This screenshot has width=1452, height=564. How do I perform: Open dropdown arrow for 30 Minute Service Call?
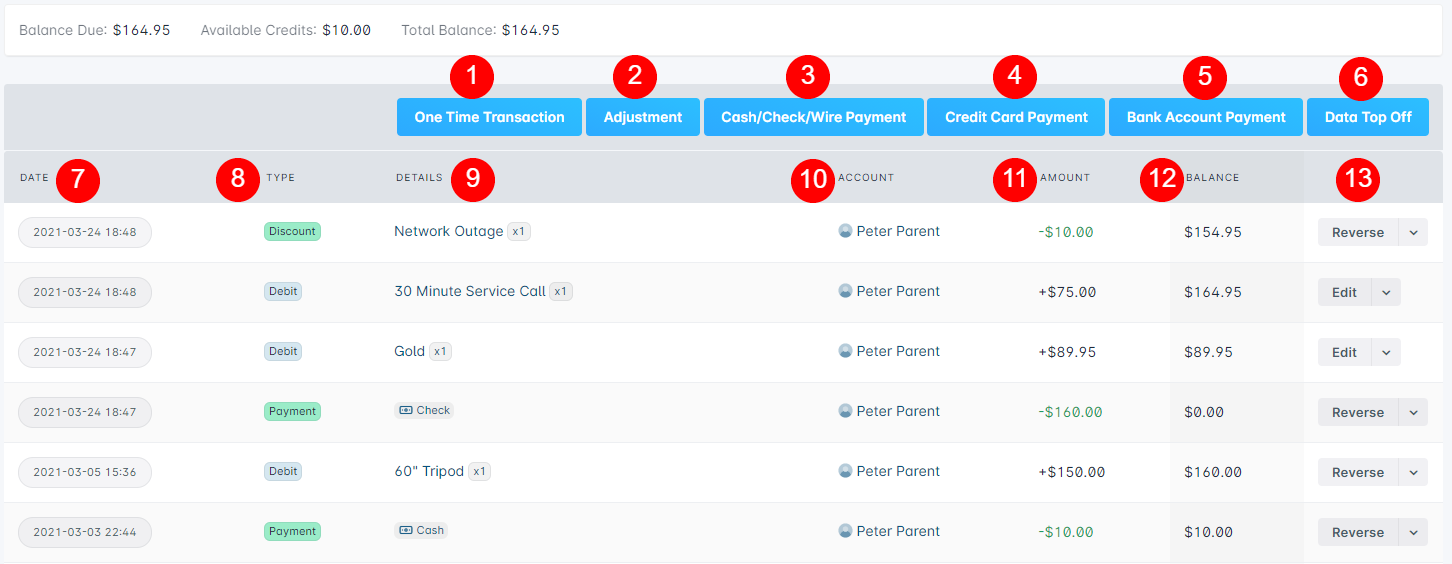[x=1386, y=292]
